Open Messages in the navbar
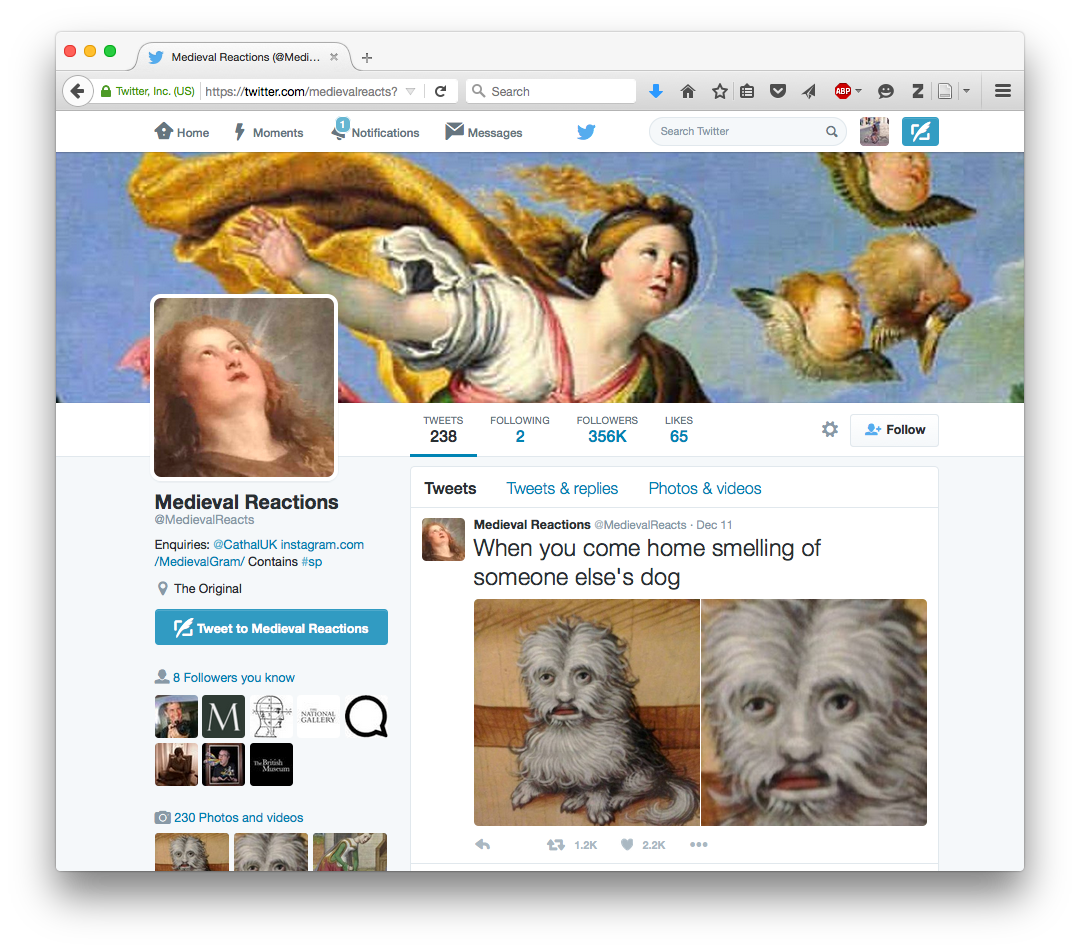This screenshot has width=1080, height=951. click(484, 132)
